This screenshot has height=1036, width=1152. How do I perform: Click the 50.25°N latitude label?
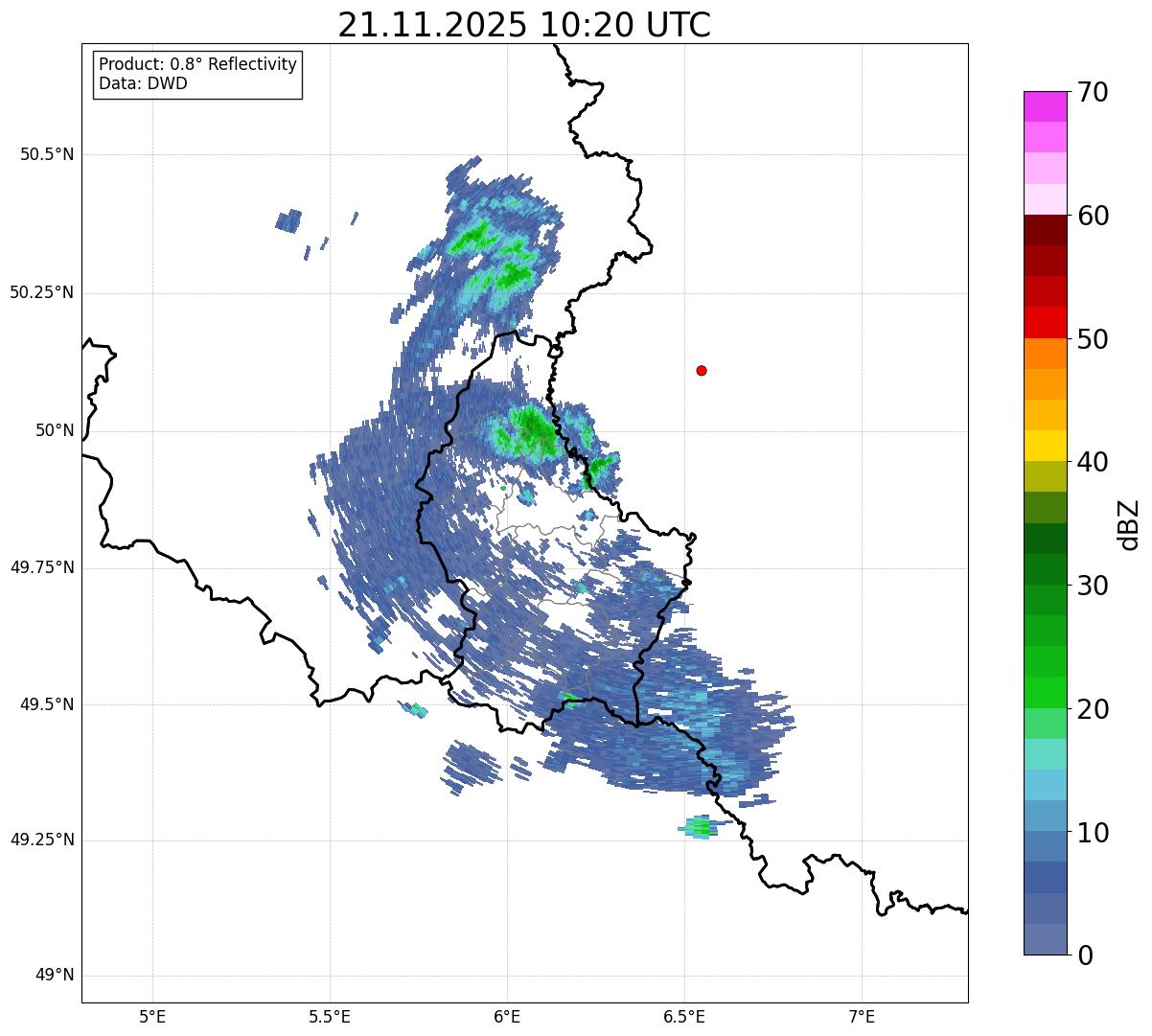coord(41,292)
